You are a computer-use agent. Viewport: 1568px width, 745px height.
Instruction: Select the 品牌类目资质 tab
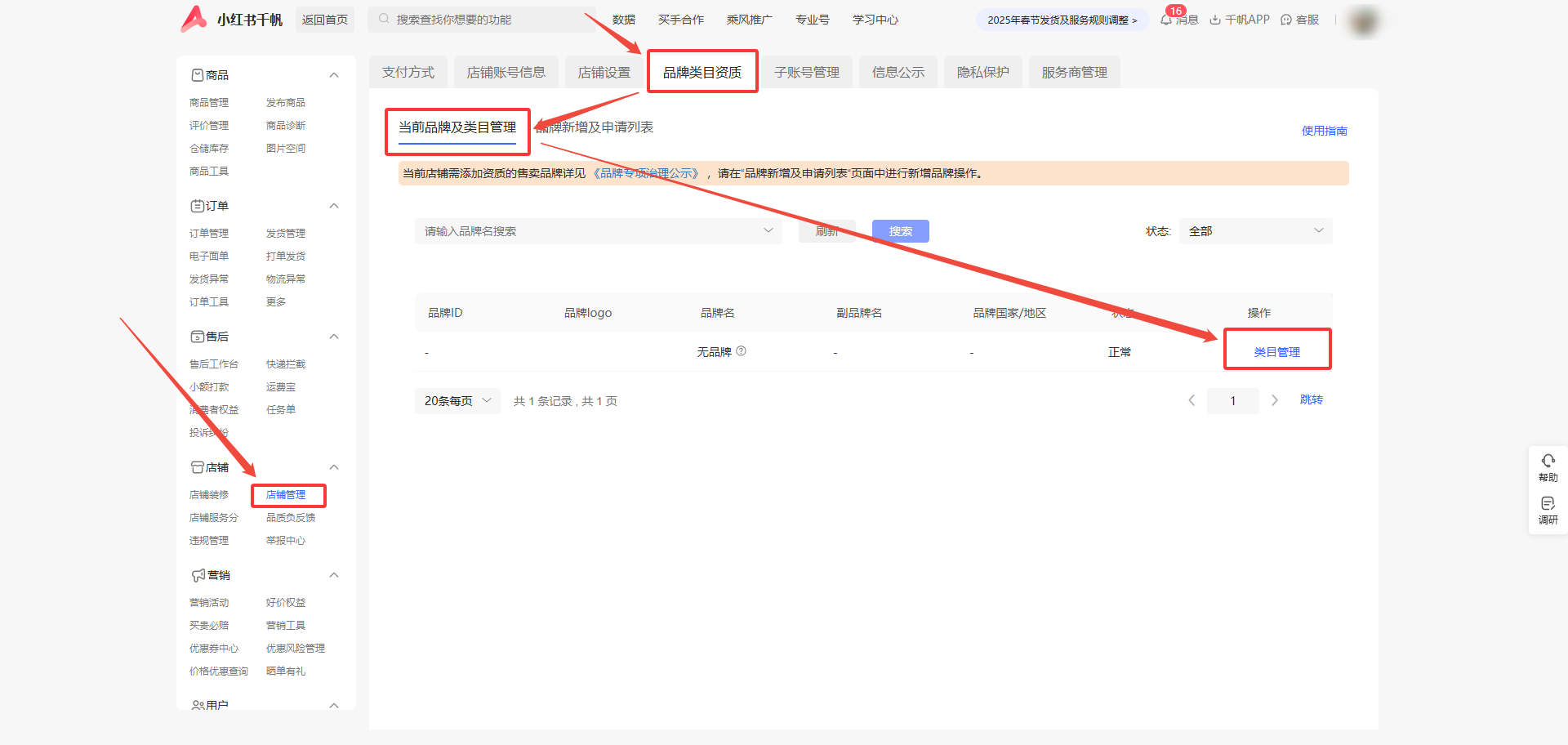702,72
